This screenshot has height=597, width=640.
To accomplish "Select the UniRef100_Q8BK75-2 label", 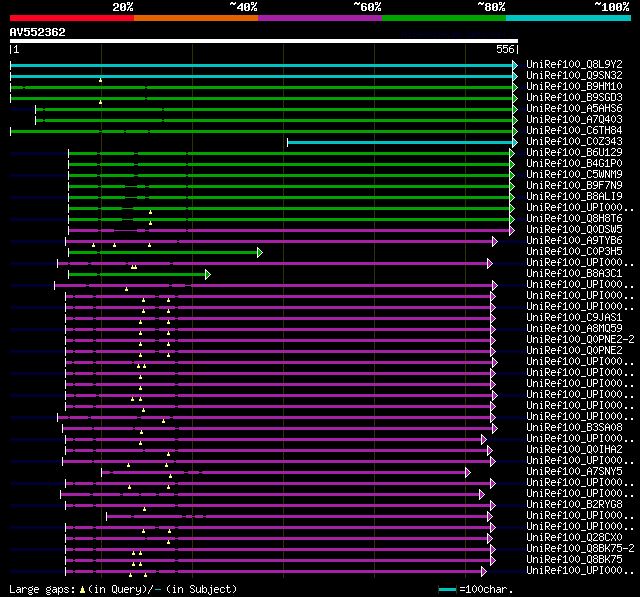I will [580, 549].
